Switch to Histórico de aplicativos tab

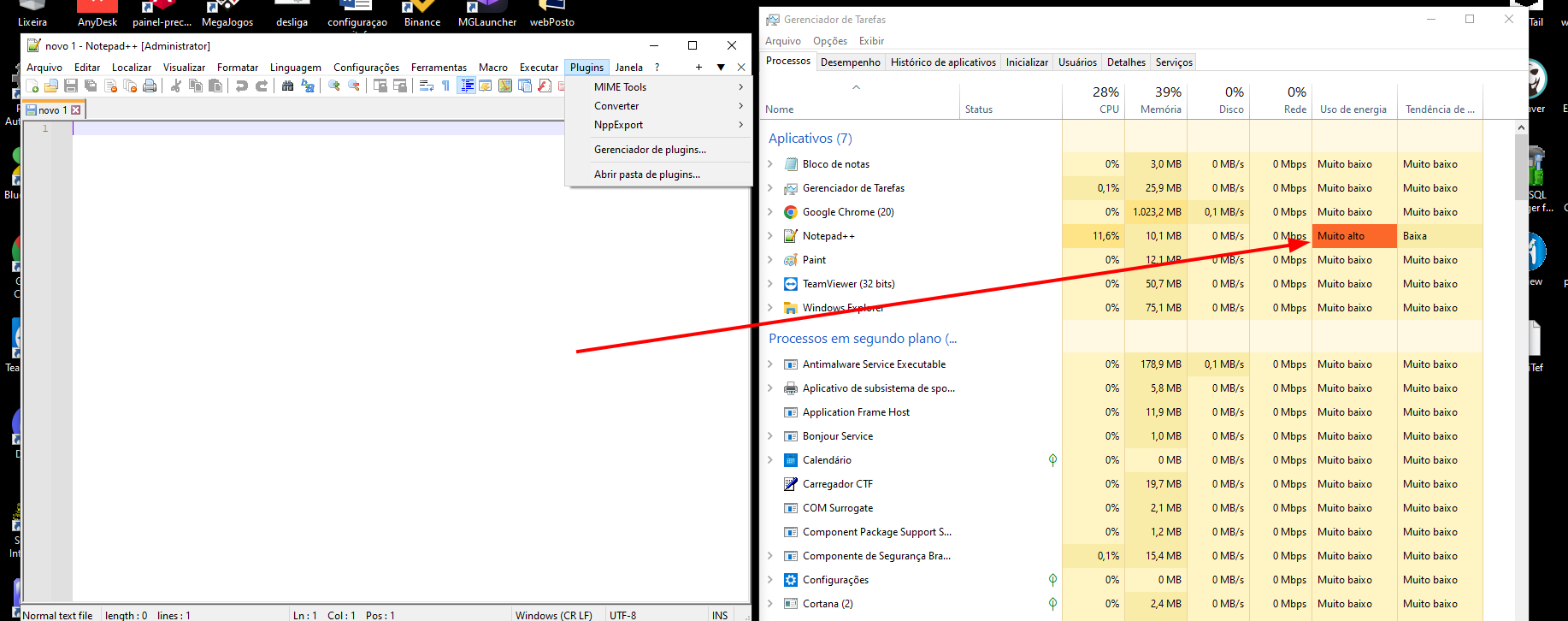pos(943,62)
